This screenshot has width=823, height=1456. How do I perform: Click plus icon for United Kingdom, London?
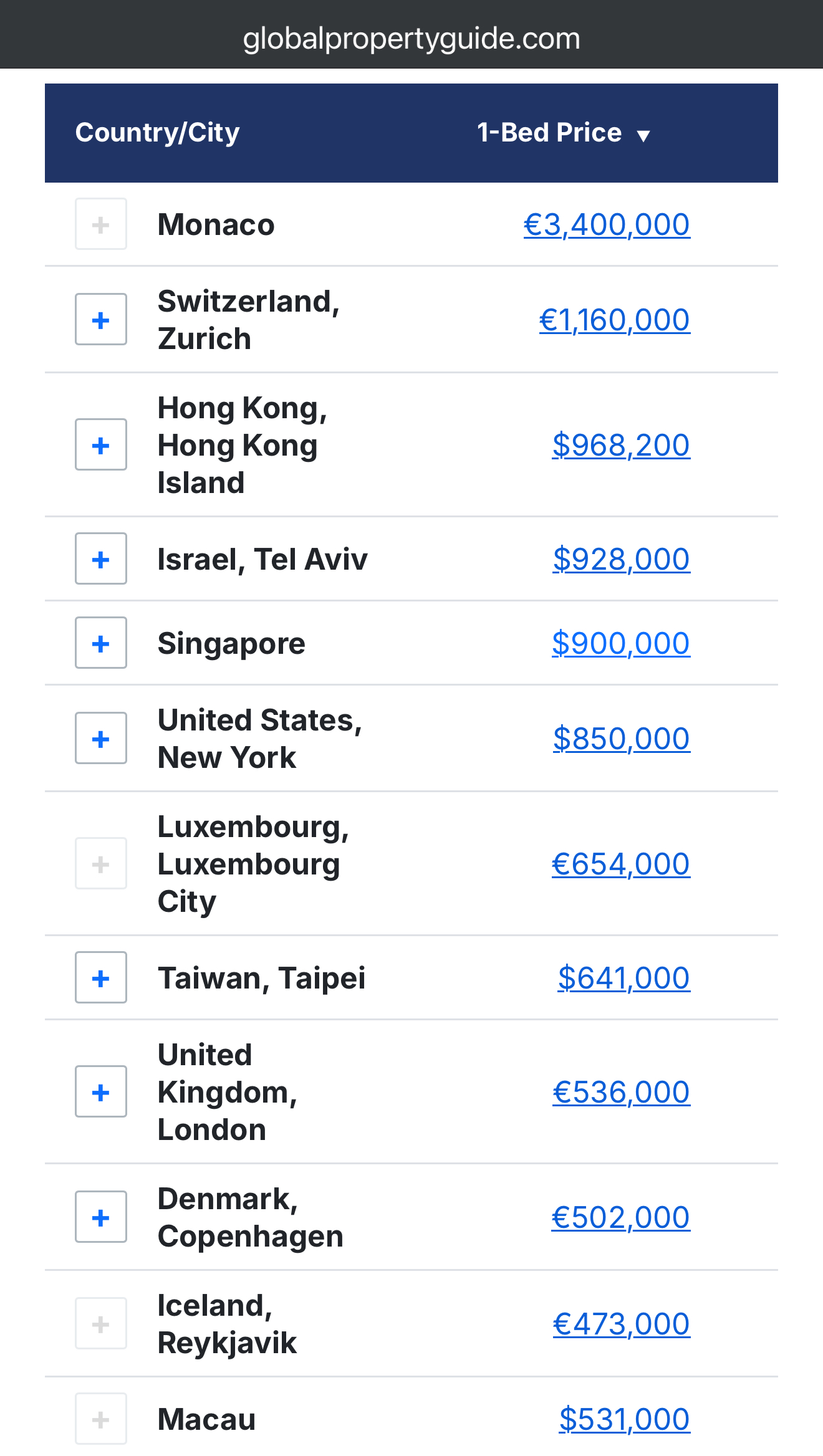click(101, 1092)
